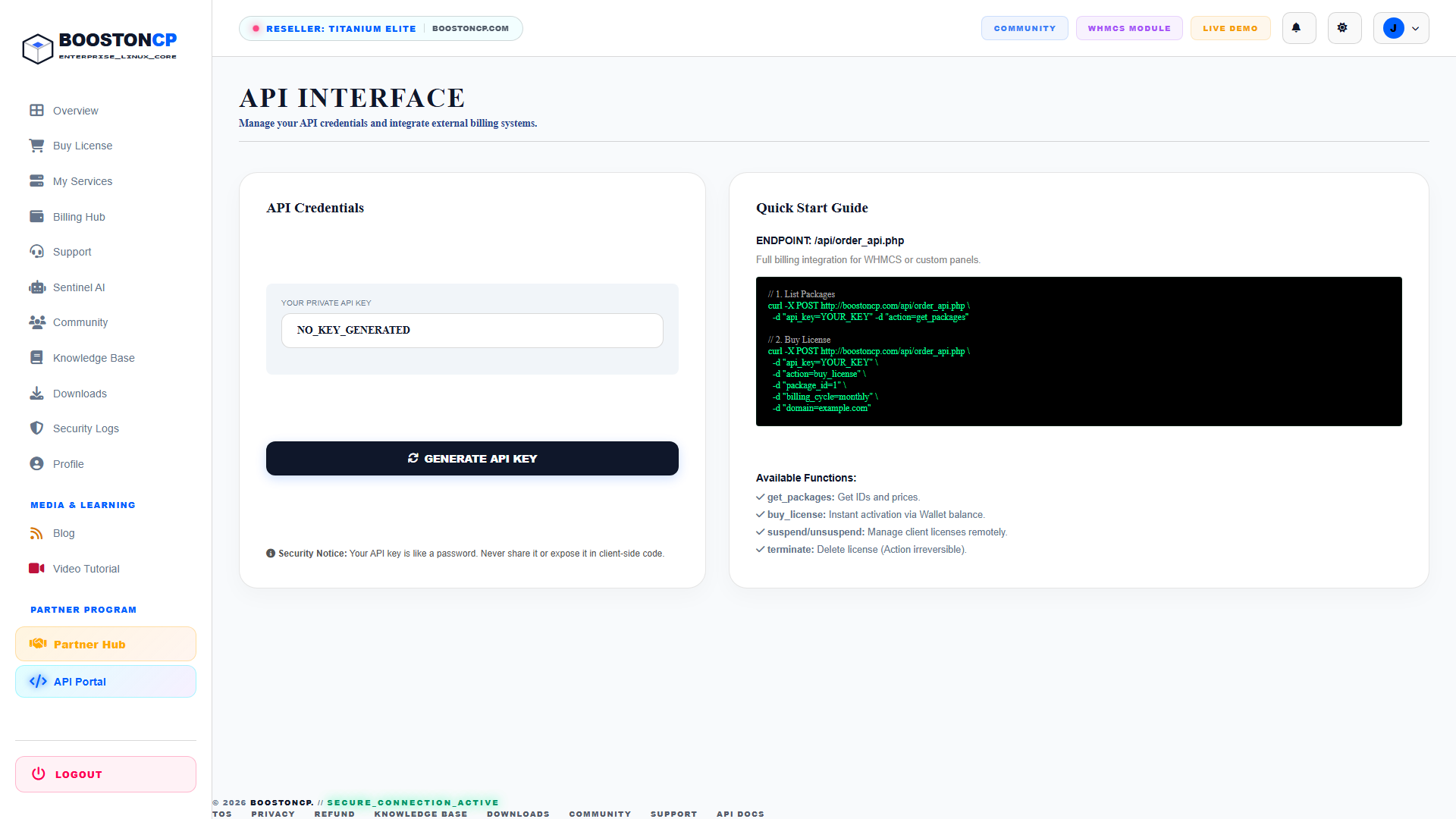This screenshot has height=819, width=1456.
Task: Click the Knowledge Base book icon
Action: tap(36, 358)
